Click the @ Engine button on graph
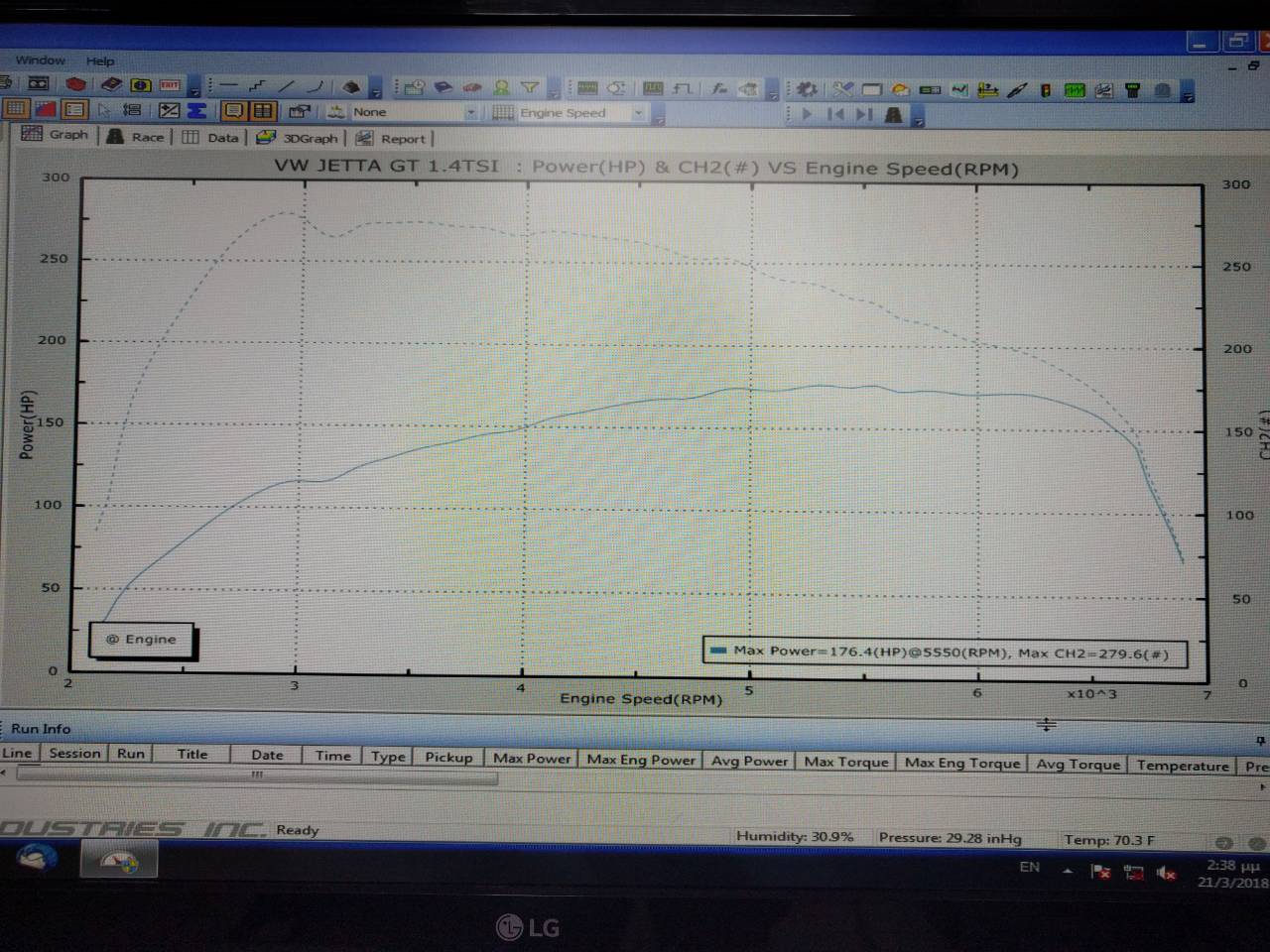This screenshot has height=952, width=1270. (142, 640)
